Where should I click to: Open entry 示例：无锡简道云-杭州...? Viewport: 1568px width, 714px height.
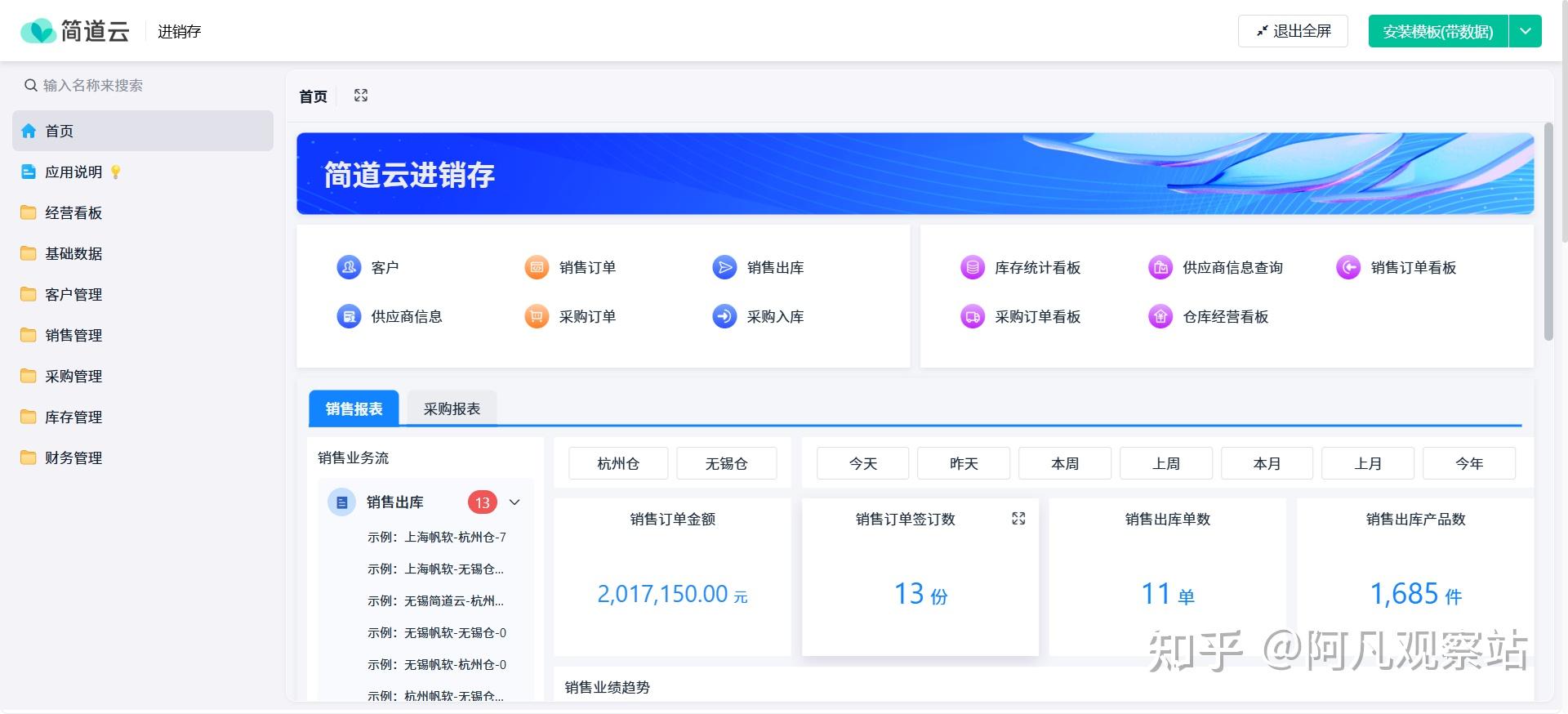(x=435, y=600)
